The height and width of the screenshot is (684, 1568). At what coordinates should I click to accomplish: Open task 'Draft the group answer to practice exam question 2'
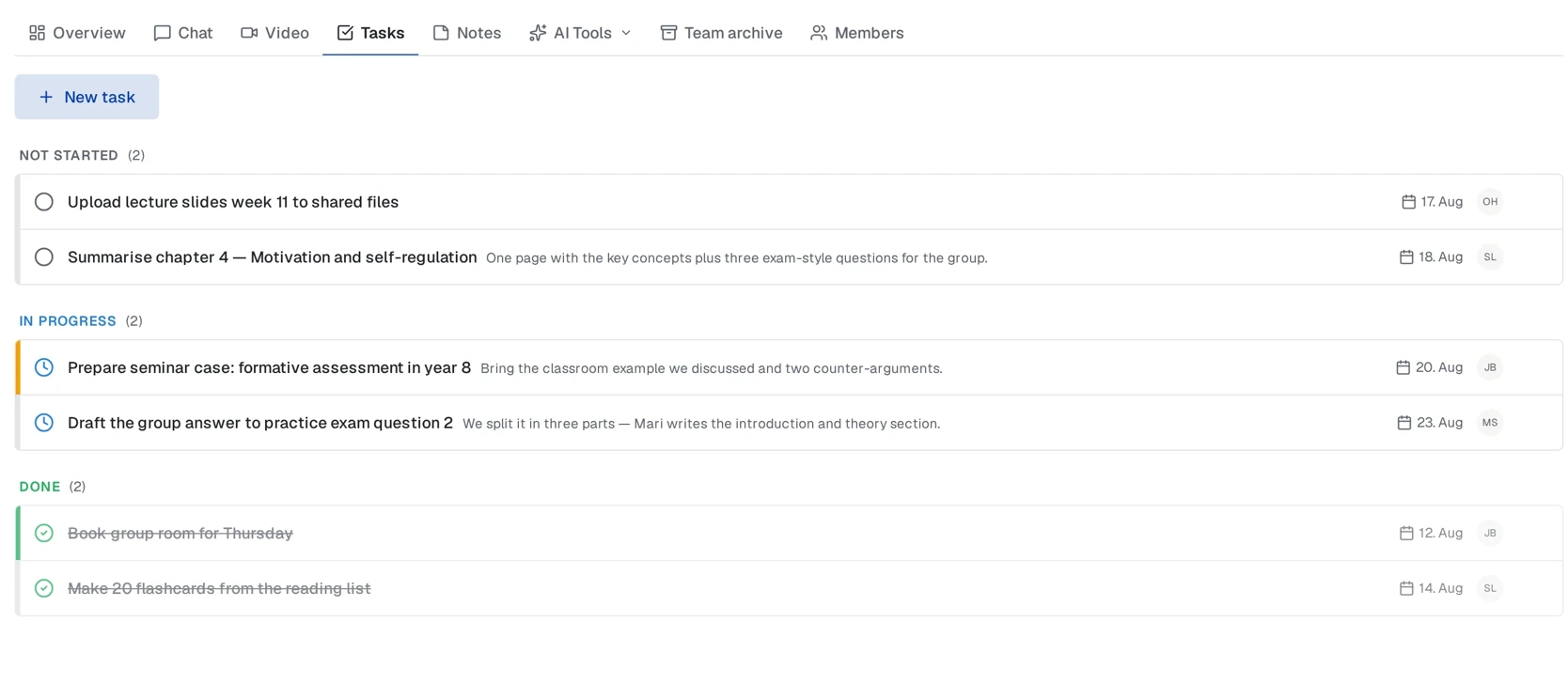(x=260, y=423)
